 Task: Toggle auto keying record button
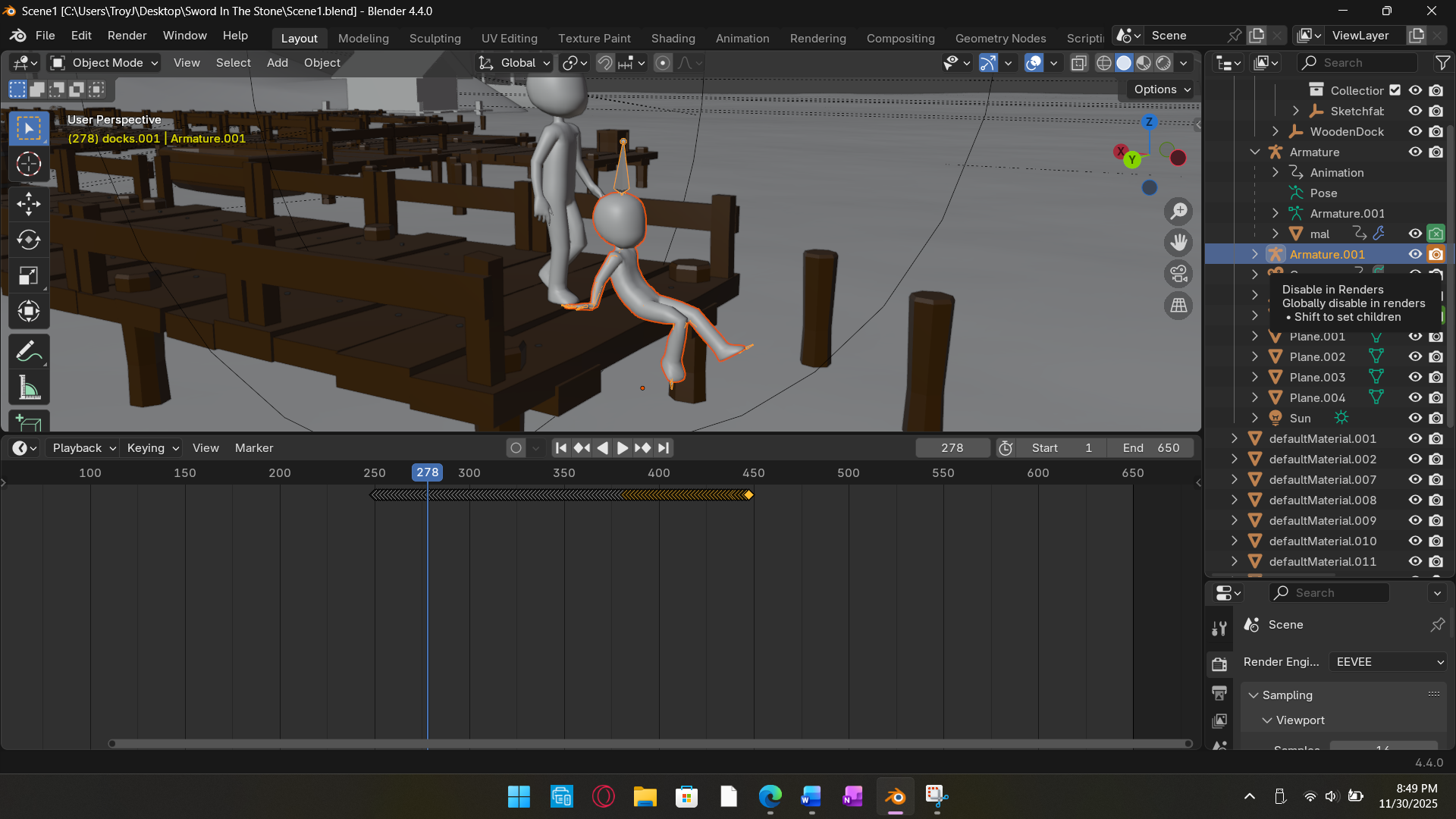pyautogui.click(x=516, y=448)
